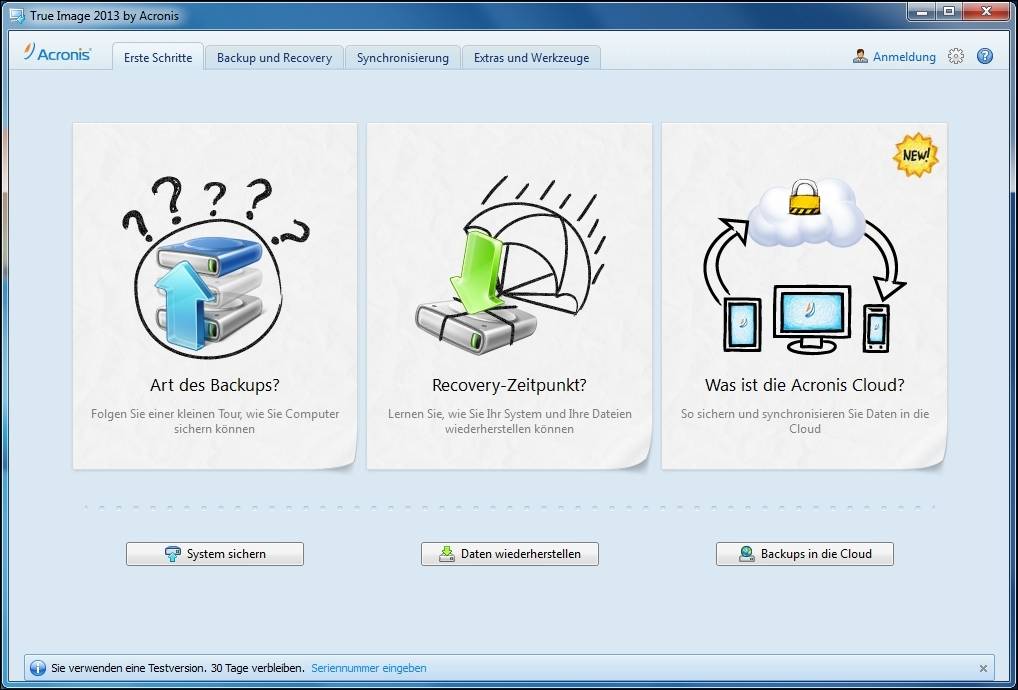The height and width of the screenshot is (690, 1018).
Task: Click the cloud with padlock illustration
Action: tap(806, 212)
